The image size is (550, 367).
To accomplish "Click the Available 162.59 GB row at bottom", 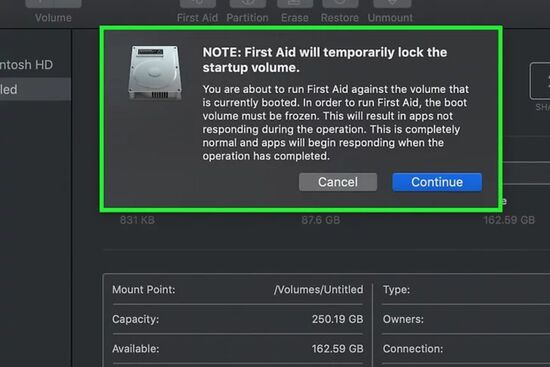I will pos(237,349).
